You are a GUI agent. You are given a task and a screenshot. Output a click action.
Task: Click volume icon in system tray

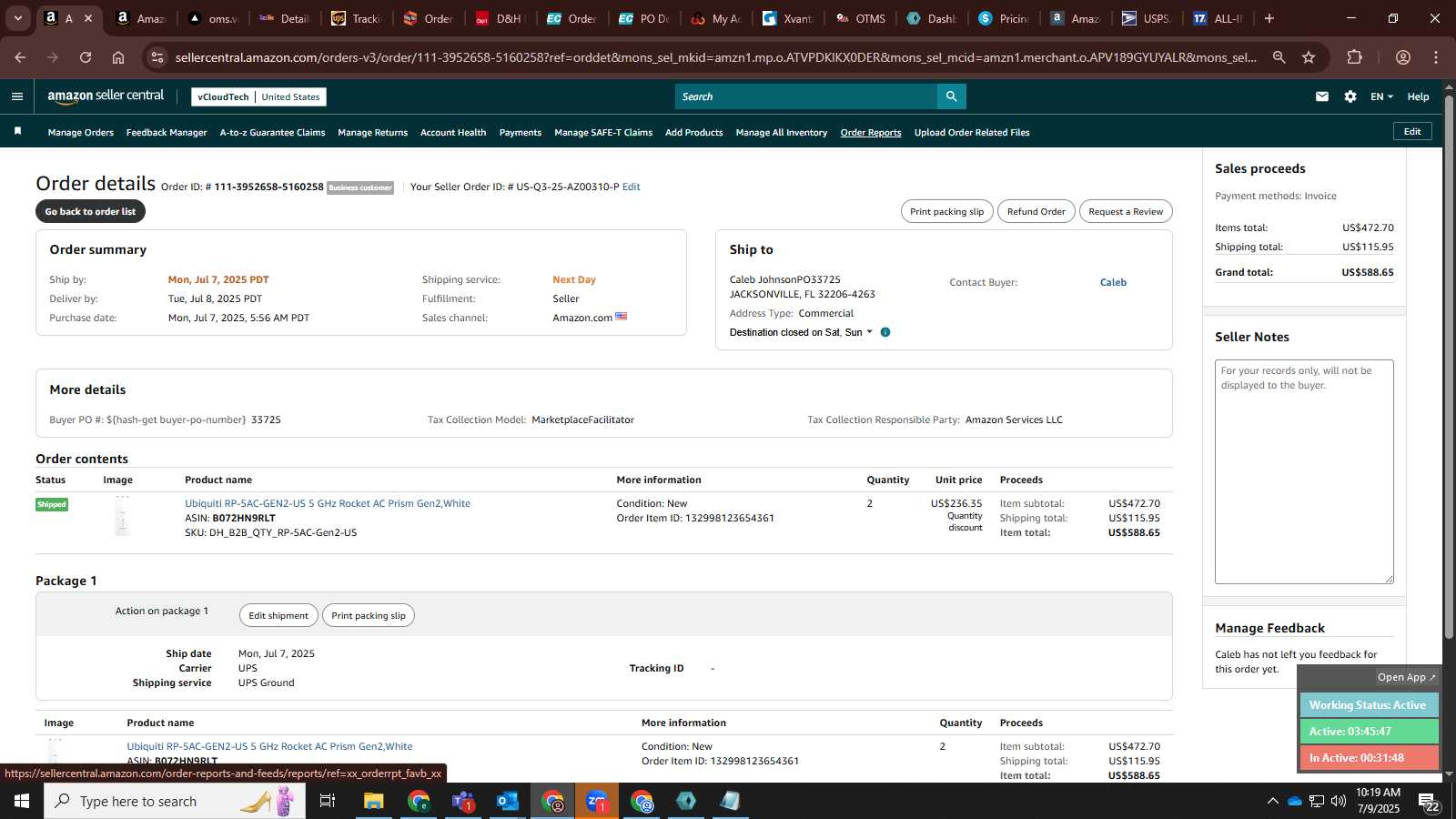coord(1339,801)
